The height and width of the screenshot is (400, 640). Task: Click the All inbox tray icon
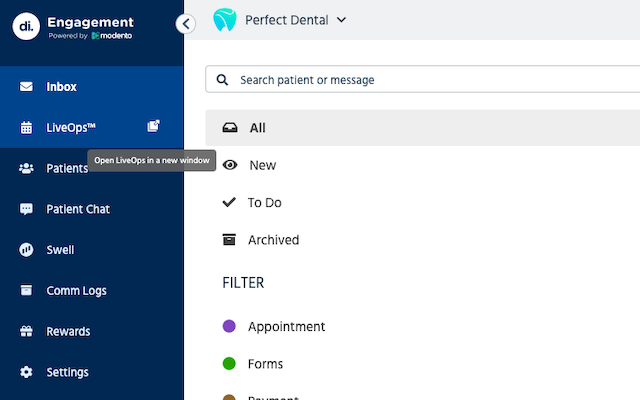click(230, 128)
